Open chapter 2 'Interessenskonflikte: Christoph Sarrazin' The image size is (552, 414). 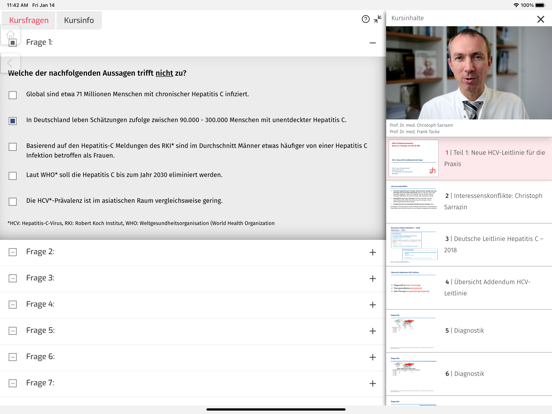[469, 201]
